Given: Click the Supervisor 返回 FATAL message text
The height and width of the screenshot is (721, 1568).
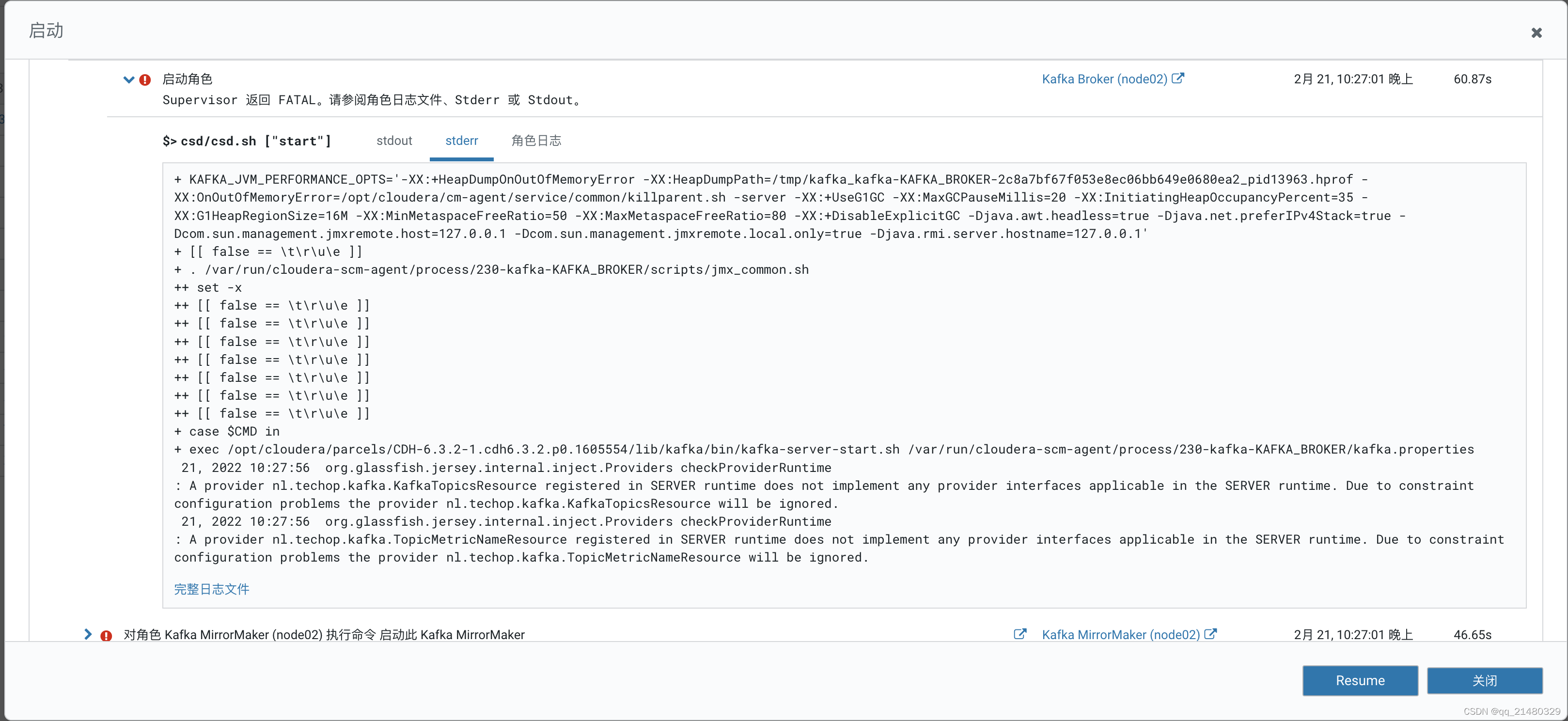Looking at the screenshot, I should [372, 100].
